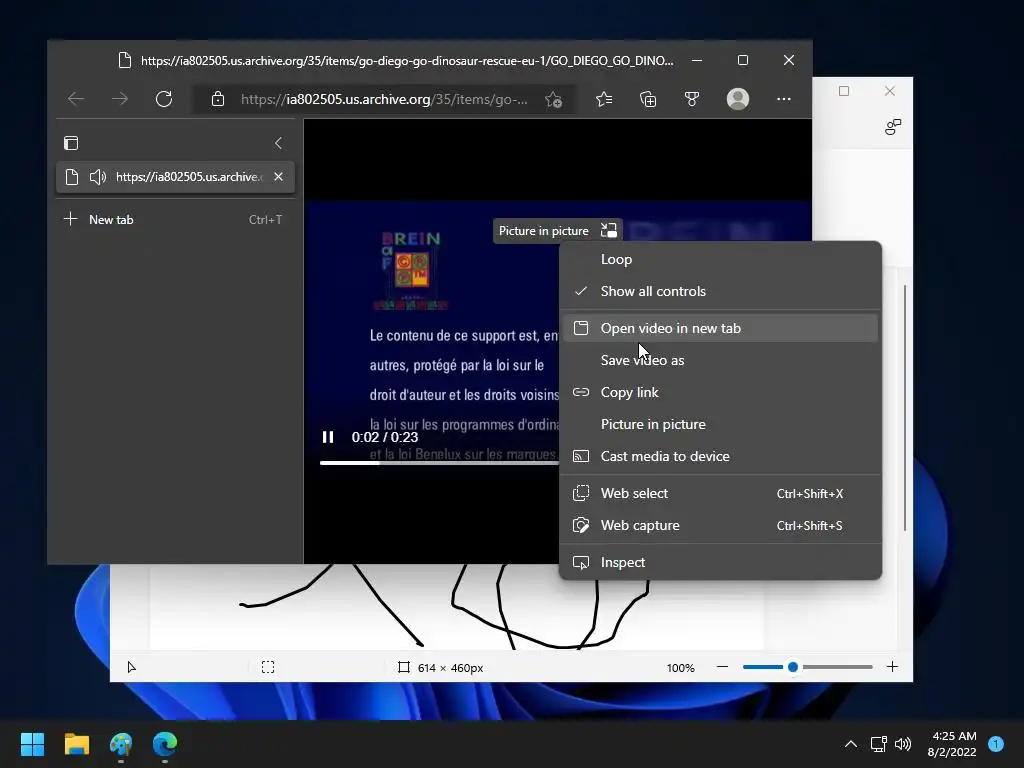Click the background window's share icon
The image size is (1024, 768).
point(893,127)
